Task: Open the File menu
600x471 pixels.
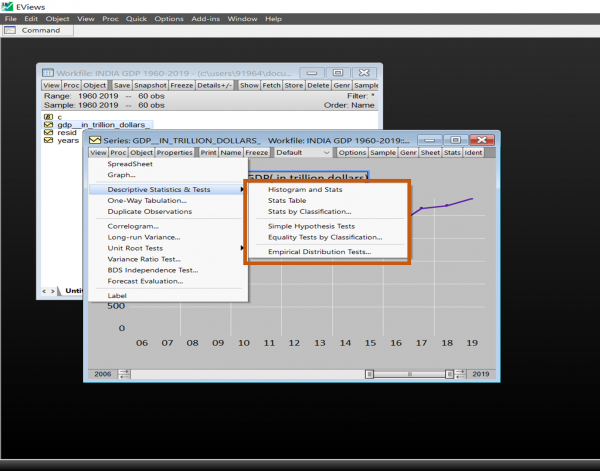Action: (x=11, y=19)
